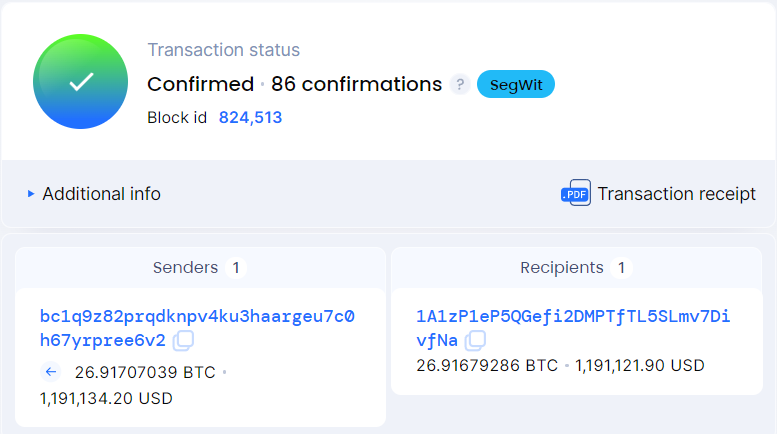Open sender address starting with bc1q9z82
The image size is (777, 434).
coord(197,317)
